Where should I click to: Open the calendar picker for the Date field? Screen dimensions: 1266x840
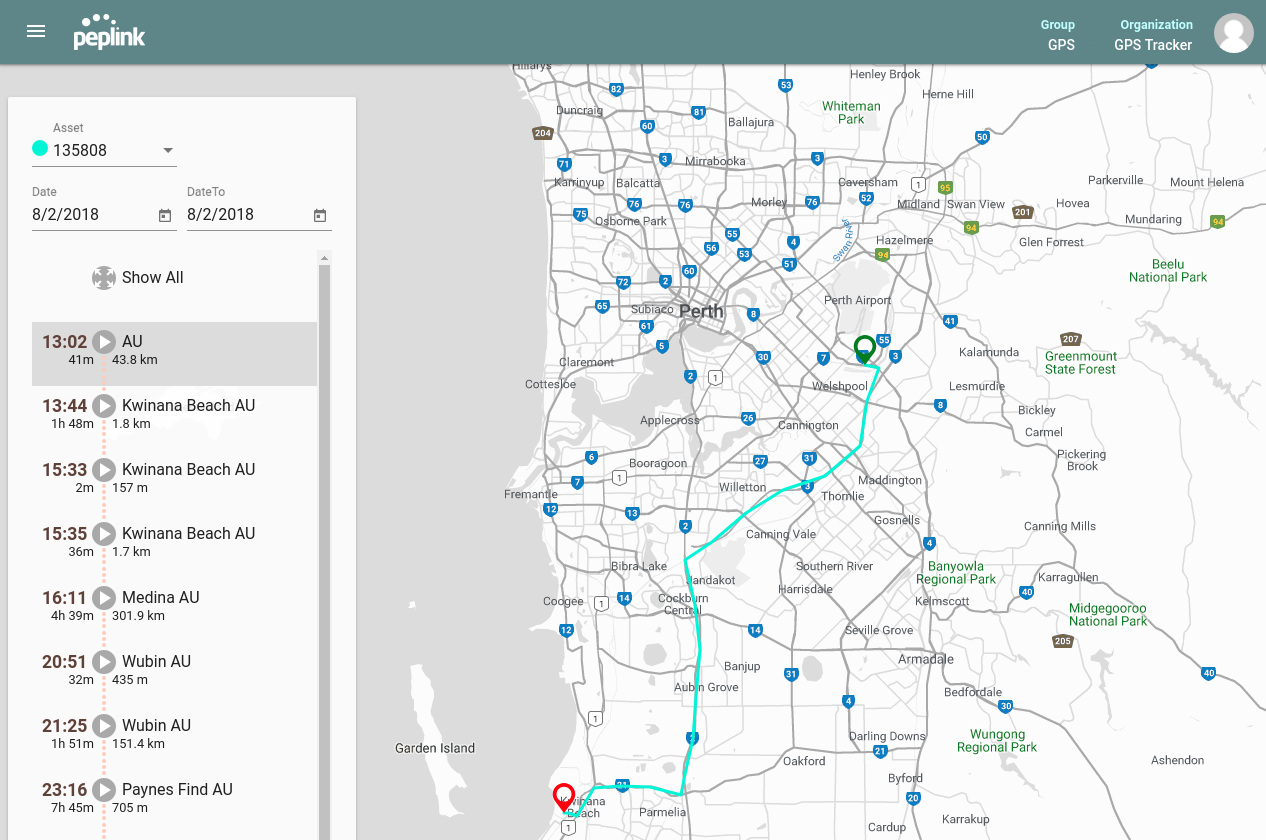click(164, 215)
